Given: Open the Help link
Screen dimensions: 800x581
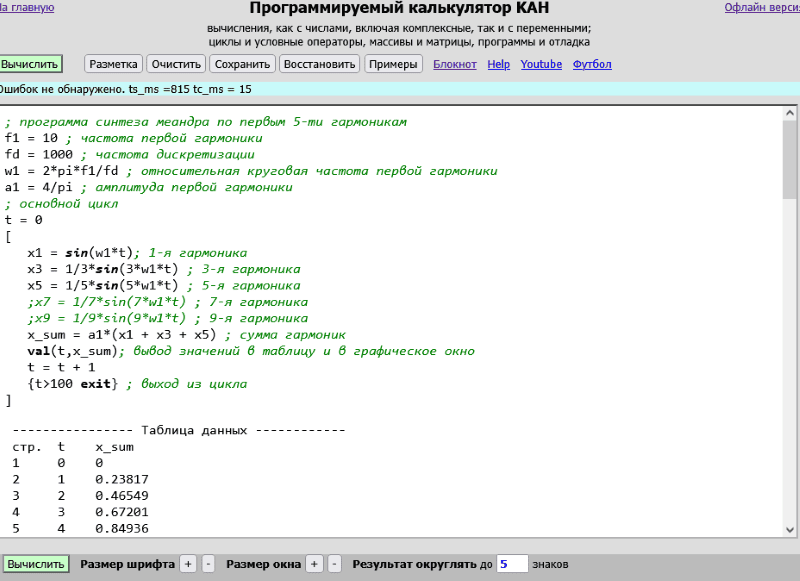Looking at the screenshot, I should 498,64.
